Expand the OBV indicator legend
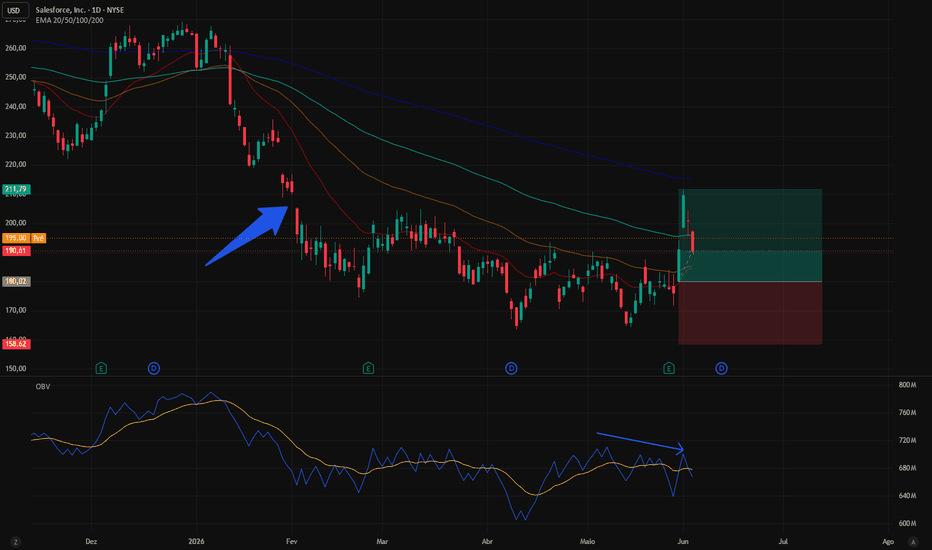This screenshot has width=932, height=550. pos(43,386)
